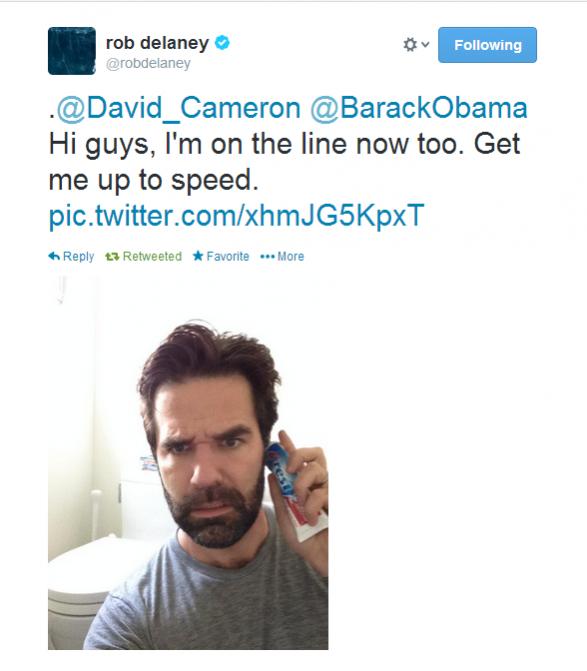Click the three-dot more icon
Image resolution: width=587 pixels, height=671 pixels.
[x=267, y=256]
